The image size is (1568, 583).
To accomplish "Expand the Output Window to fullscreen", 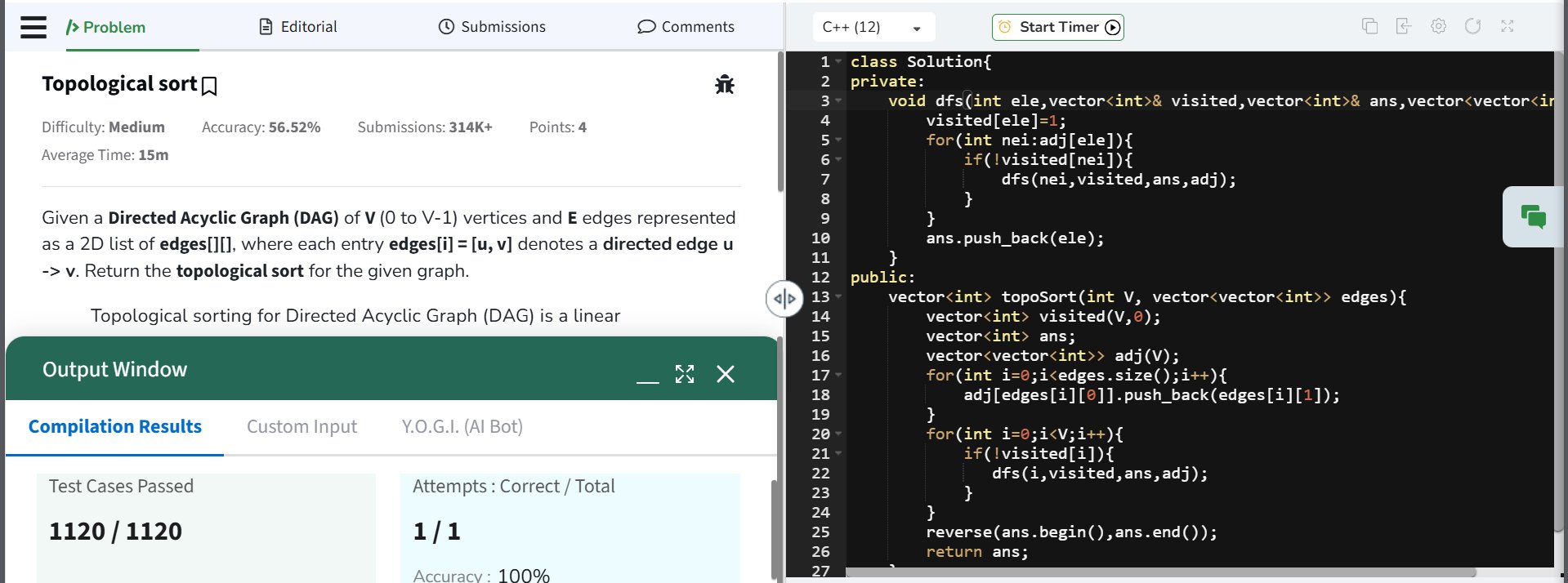I will tap(684, 374).
